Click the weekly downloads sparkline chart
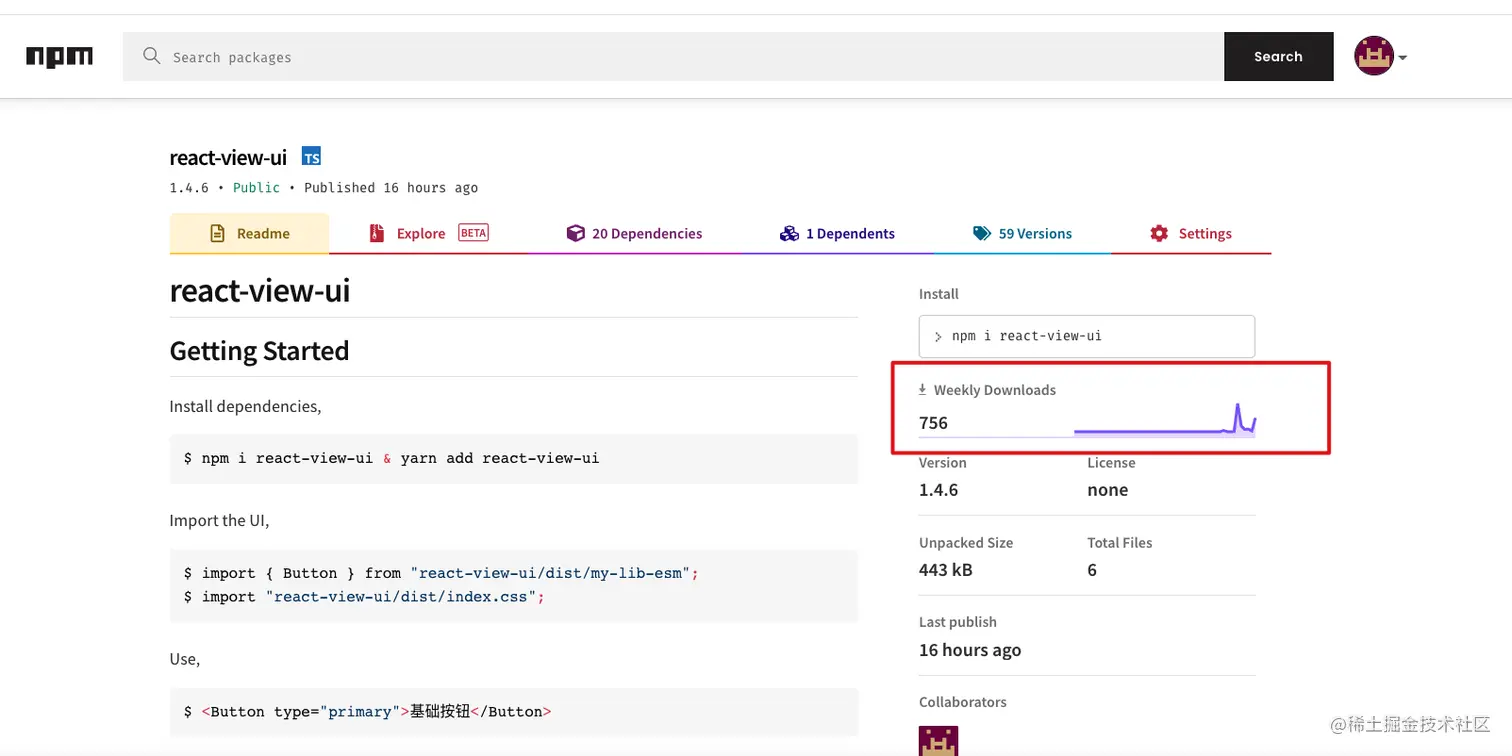This screenshot has height=756, width=1512. (x=1165, y=420)
